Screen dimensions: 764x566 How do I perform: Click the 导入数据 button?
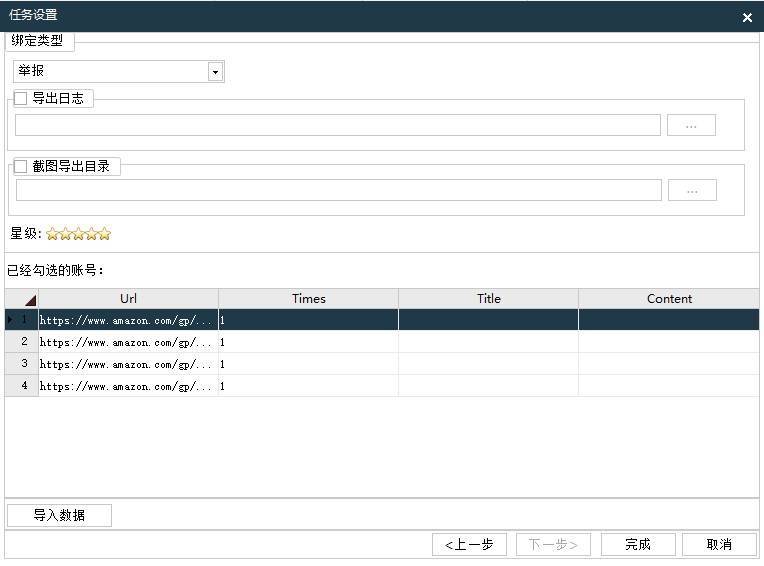pos(59,515)
